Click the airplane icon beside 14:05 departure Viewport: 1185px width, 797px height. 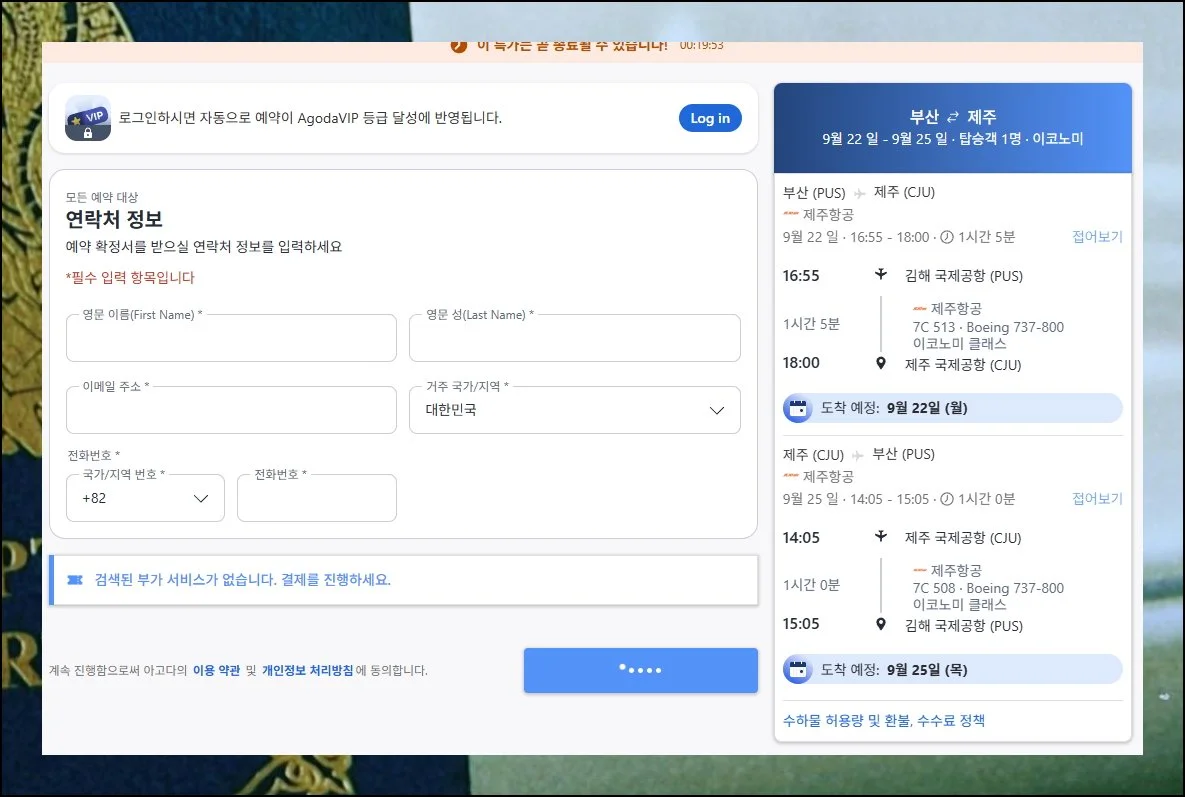[x=880, y=537]
